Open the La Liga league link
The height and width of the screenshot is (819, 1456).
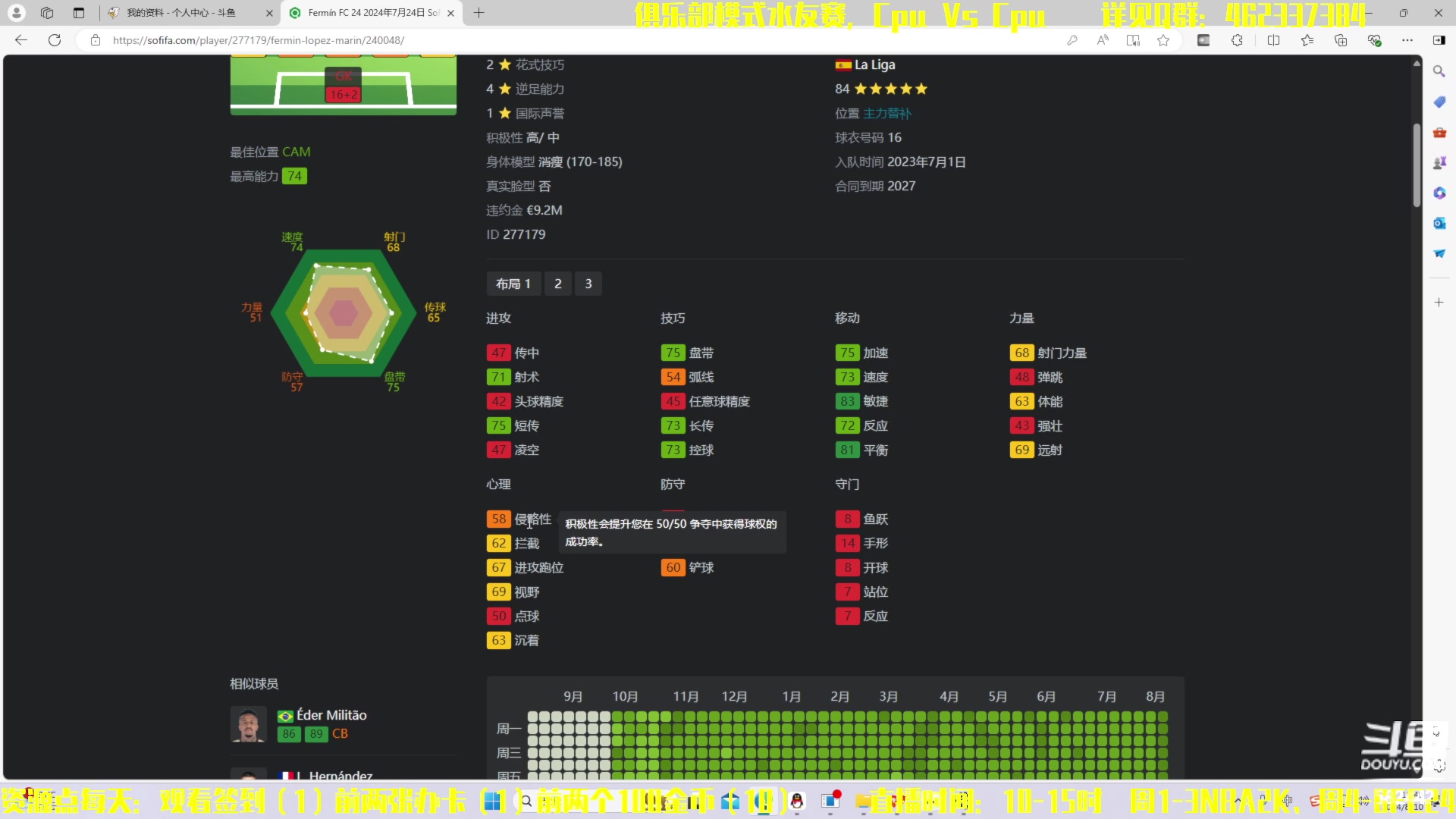tap(875, 64)
